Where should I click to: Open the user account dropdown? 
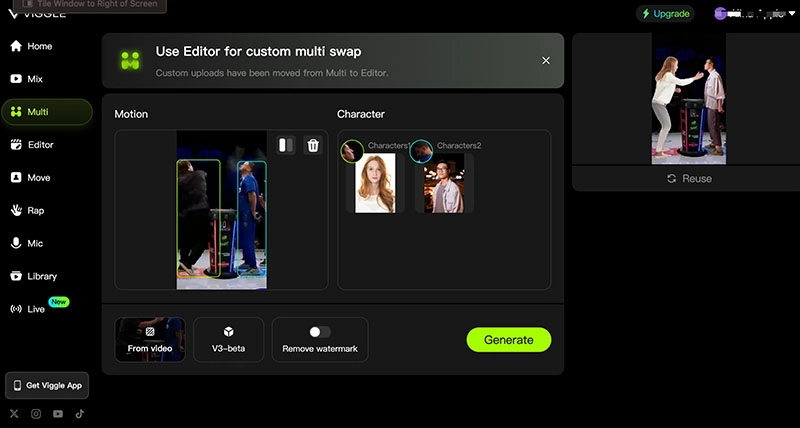point(756,14)
